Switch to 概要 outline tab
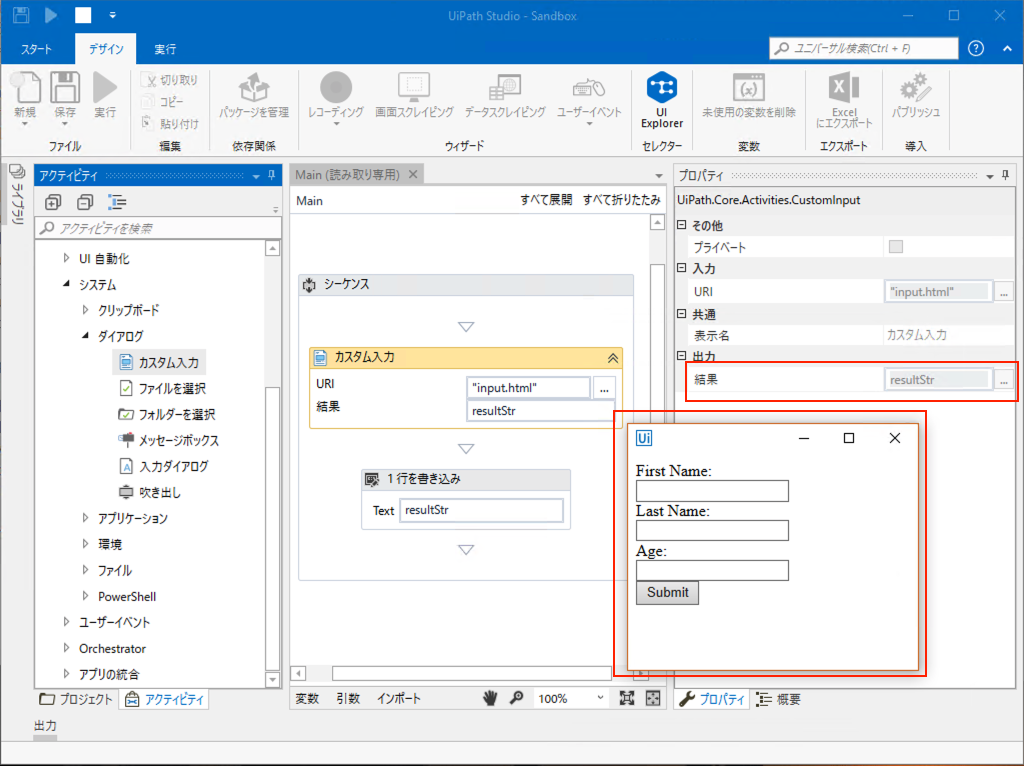The image size is (1024, 766). [x=778, y=699]
